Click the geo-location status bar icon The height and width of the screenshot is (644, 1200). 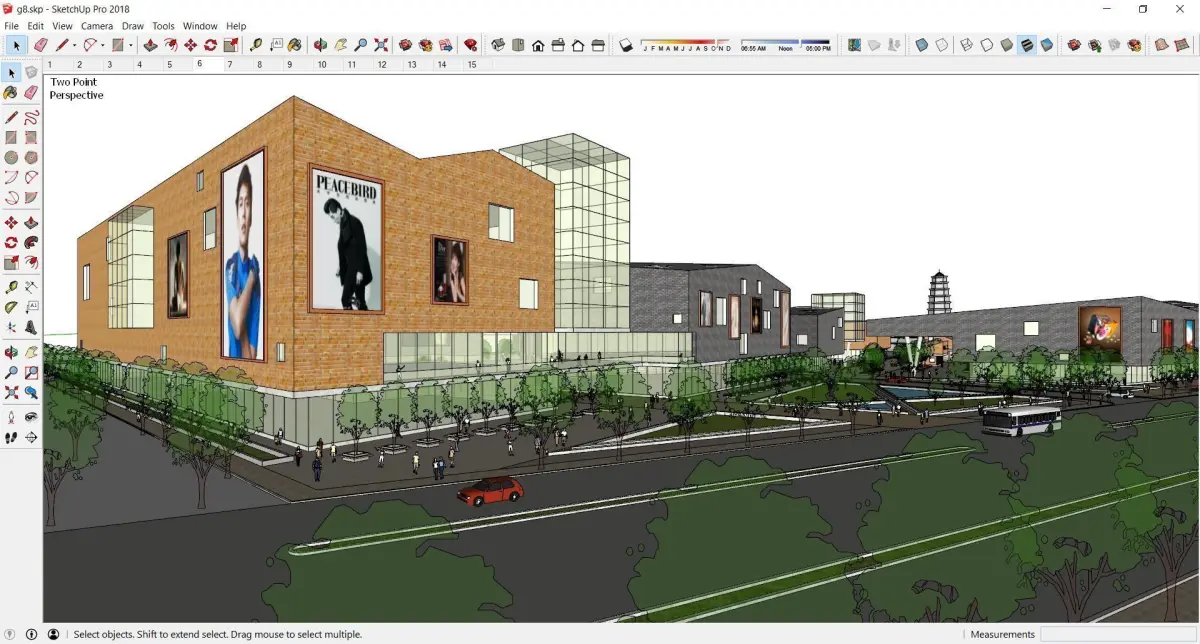(11, 634)
